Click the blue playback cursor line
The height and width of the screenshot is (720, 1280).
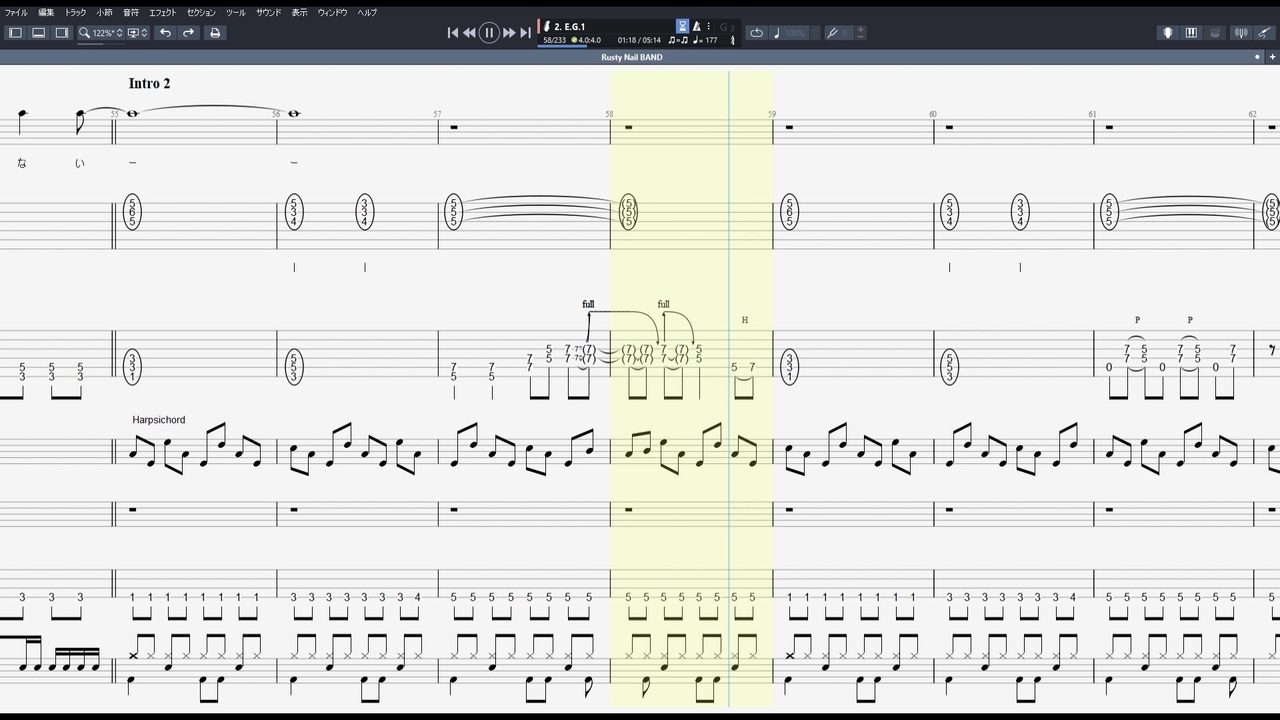(729, 390)
